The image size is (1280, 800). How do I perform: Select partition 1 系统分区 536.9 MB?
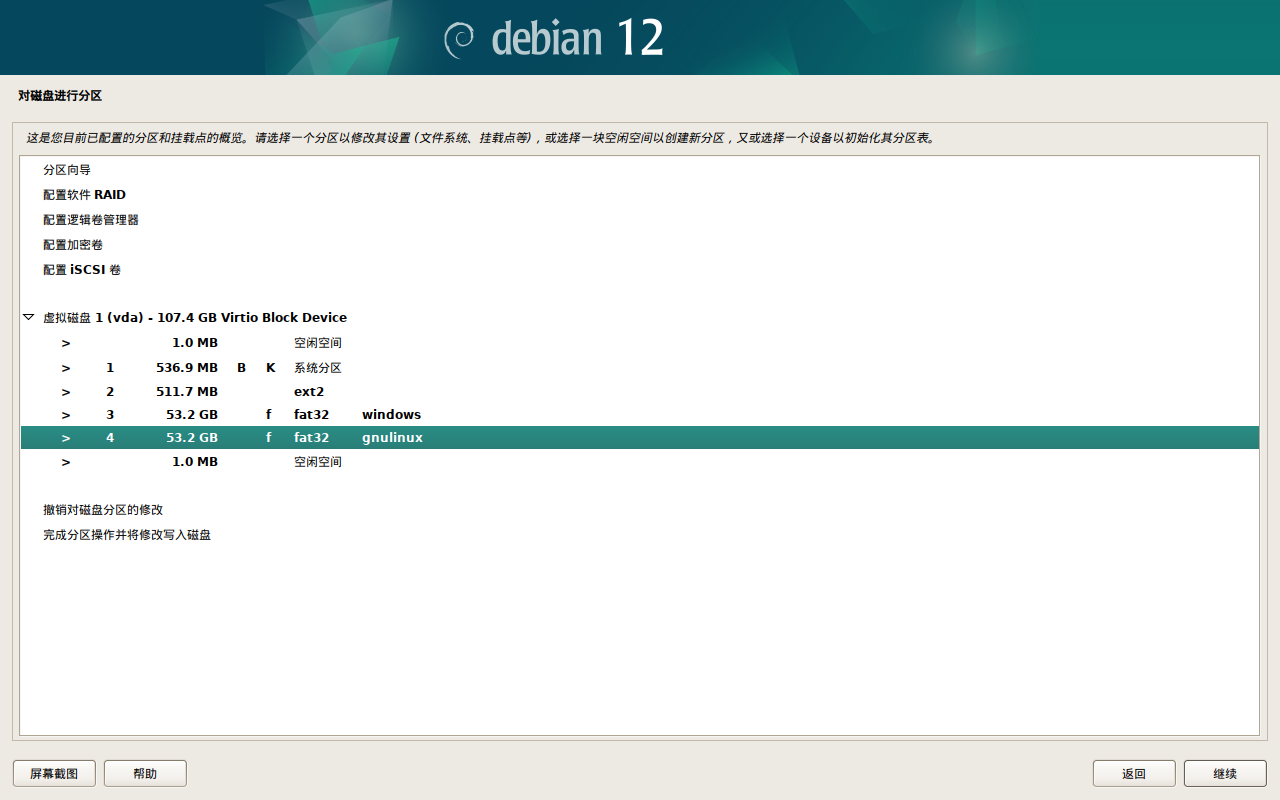pyautogui.click(x=640, y=368)
